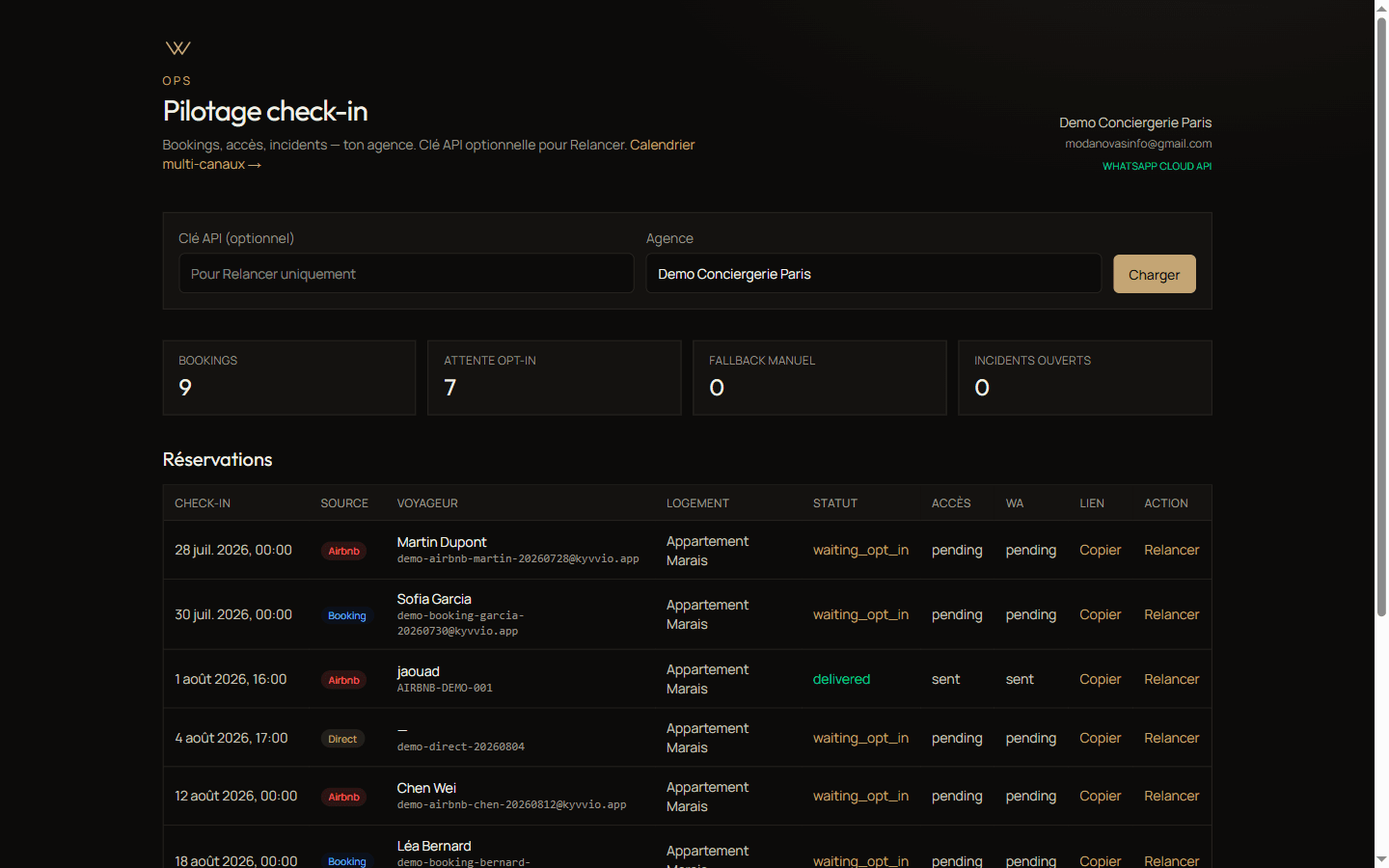Click the LOGEMENT column header
The height and width of the screenshot is (868, 1389).
[697, 503]
